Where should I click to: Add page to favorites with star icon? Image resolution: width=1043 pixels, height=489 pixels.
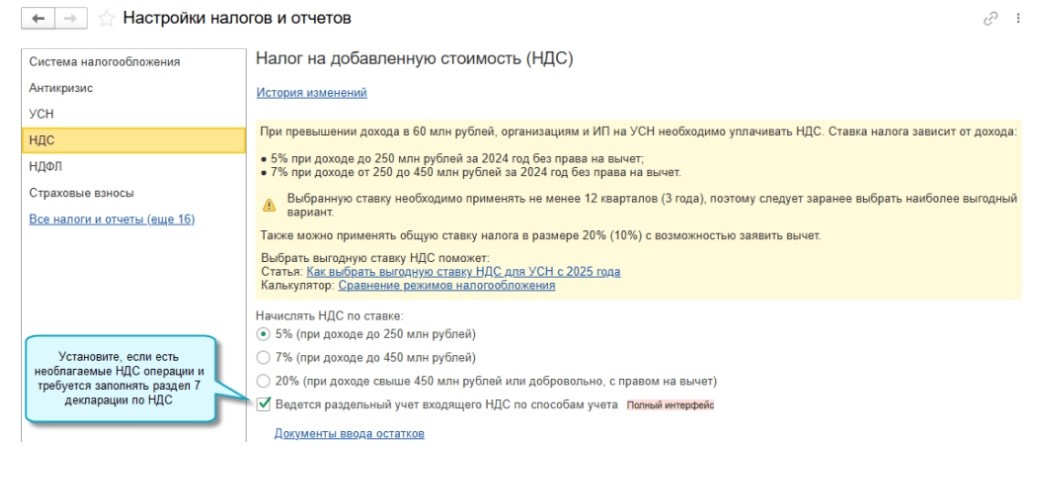[104, 19]
